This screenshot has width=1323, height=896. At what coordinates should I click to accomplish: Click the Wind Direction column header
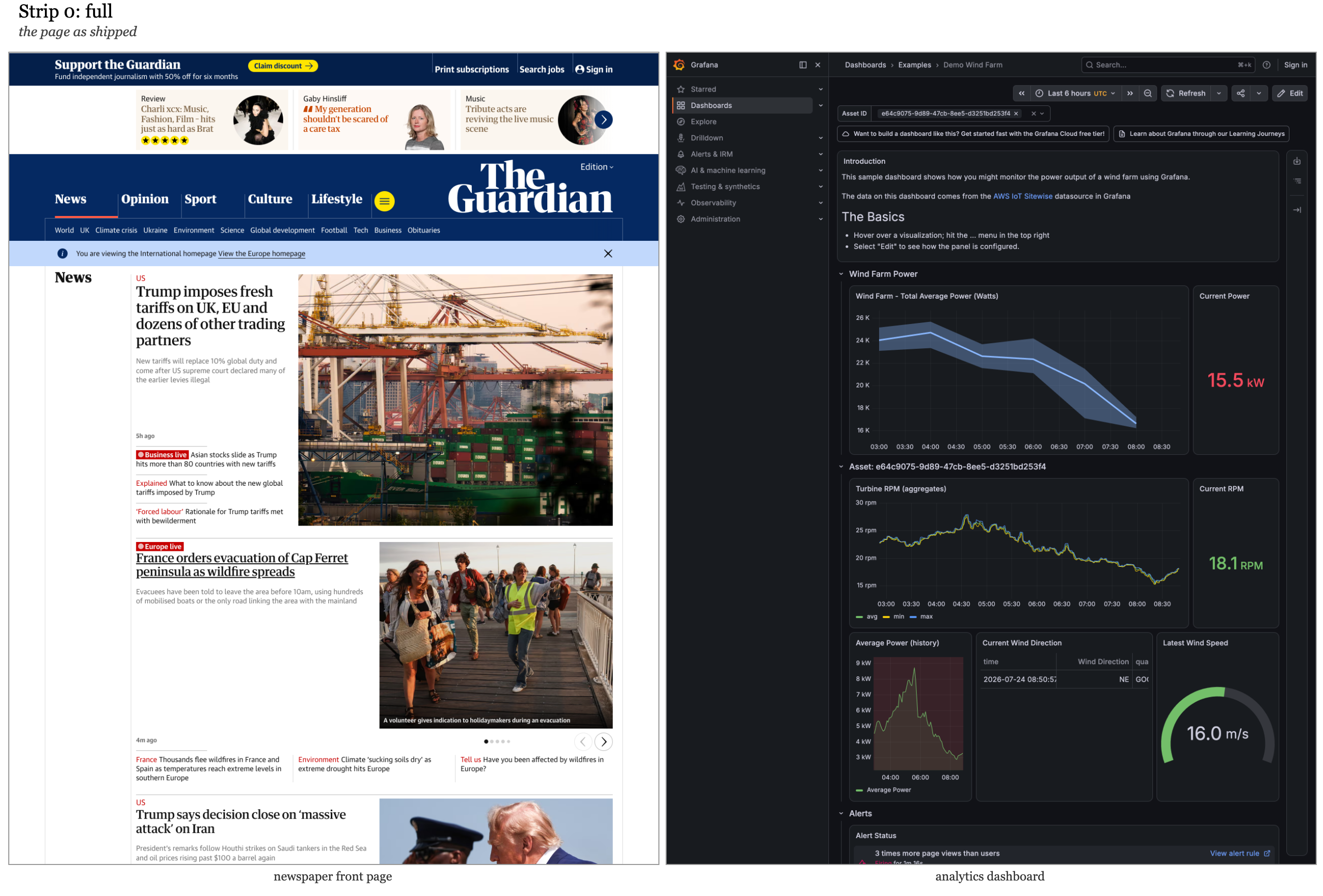click(x=1103, y=661)
